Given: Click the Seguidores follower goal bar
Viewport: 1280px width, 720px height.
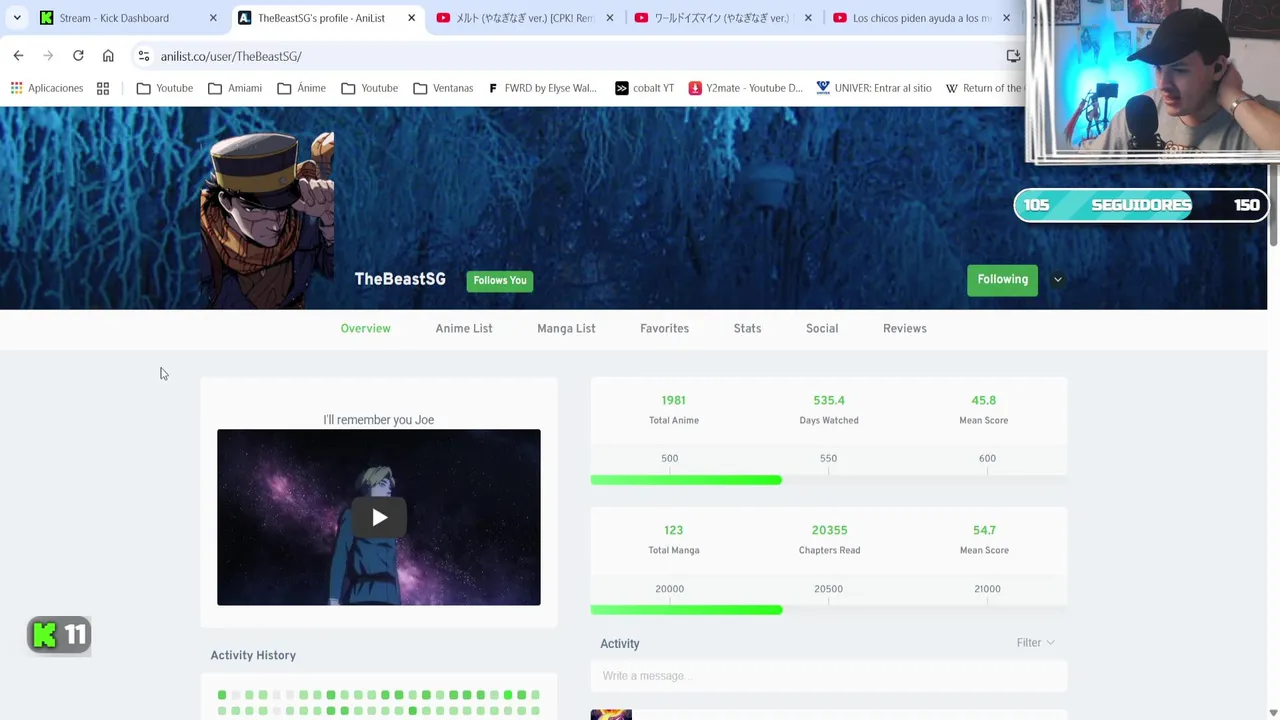Looking at the screenshot, I should pyautogui.click(x=1141, y=205).
